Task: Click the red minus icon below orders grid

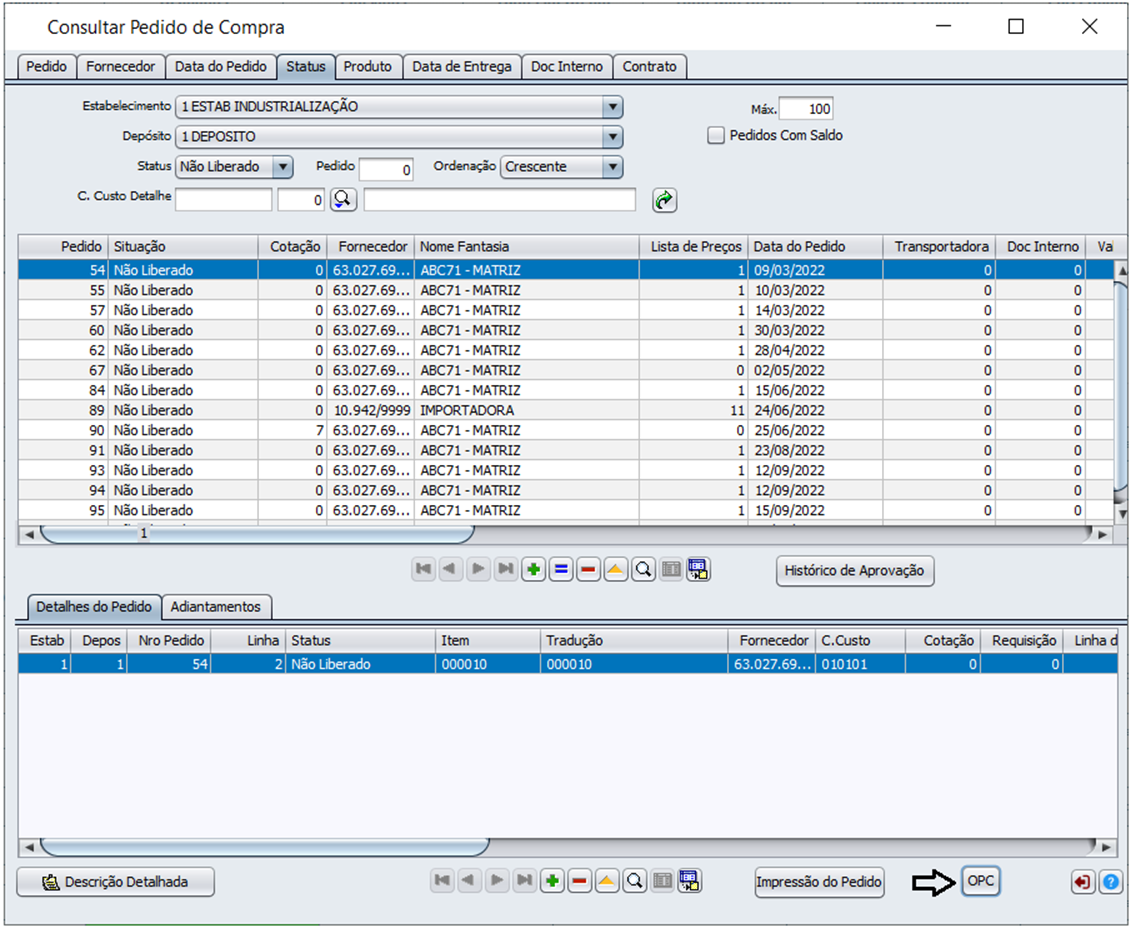Action: pyautogui.click(x=589, y=570)
